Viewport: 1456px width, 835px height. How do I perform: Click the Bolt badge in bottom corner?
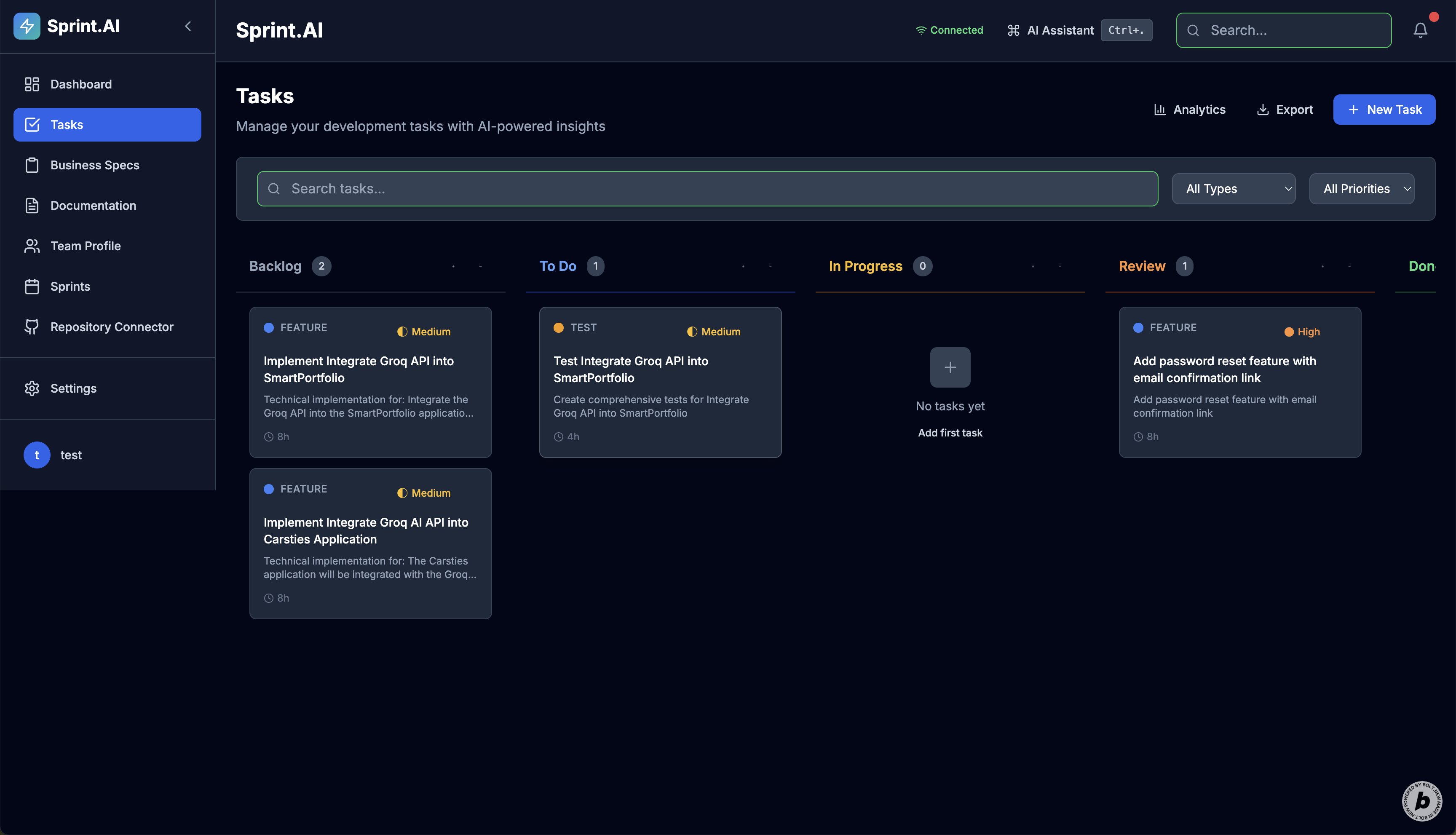[x=1421, y=800]
